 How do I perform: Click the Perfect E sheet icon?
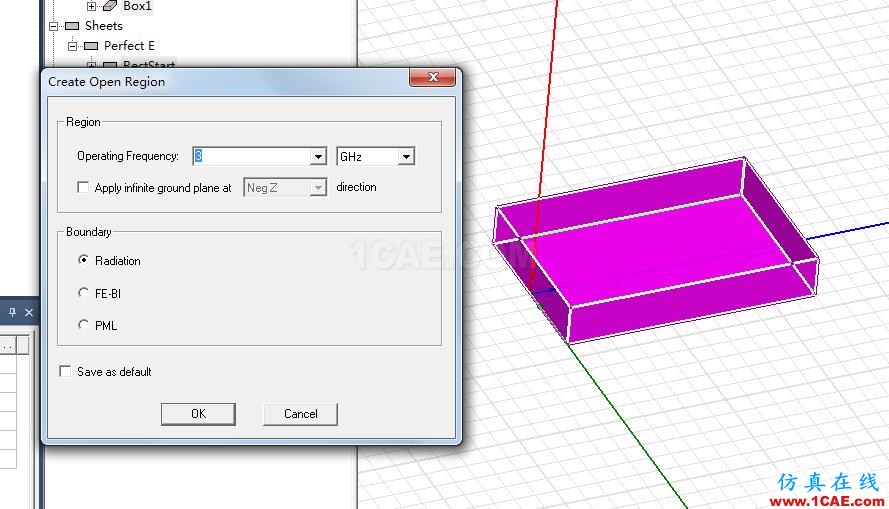(x=91, y=46)
